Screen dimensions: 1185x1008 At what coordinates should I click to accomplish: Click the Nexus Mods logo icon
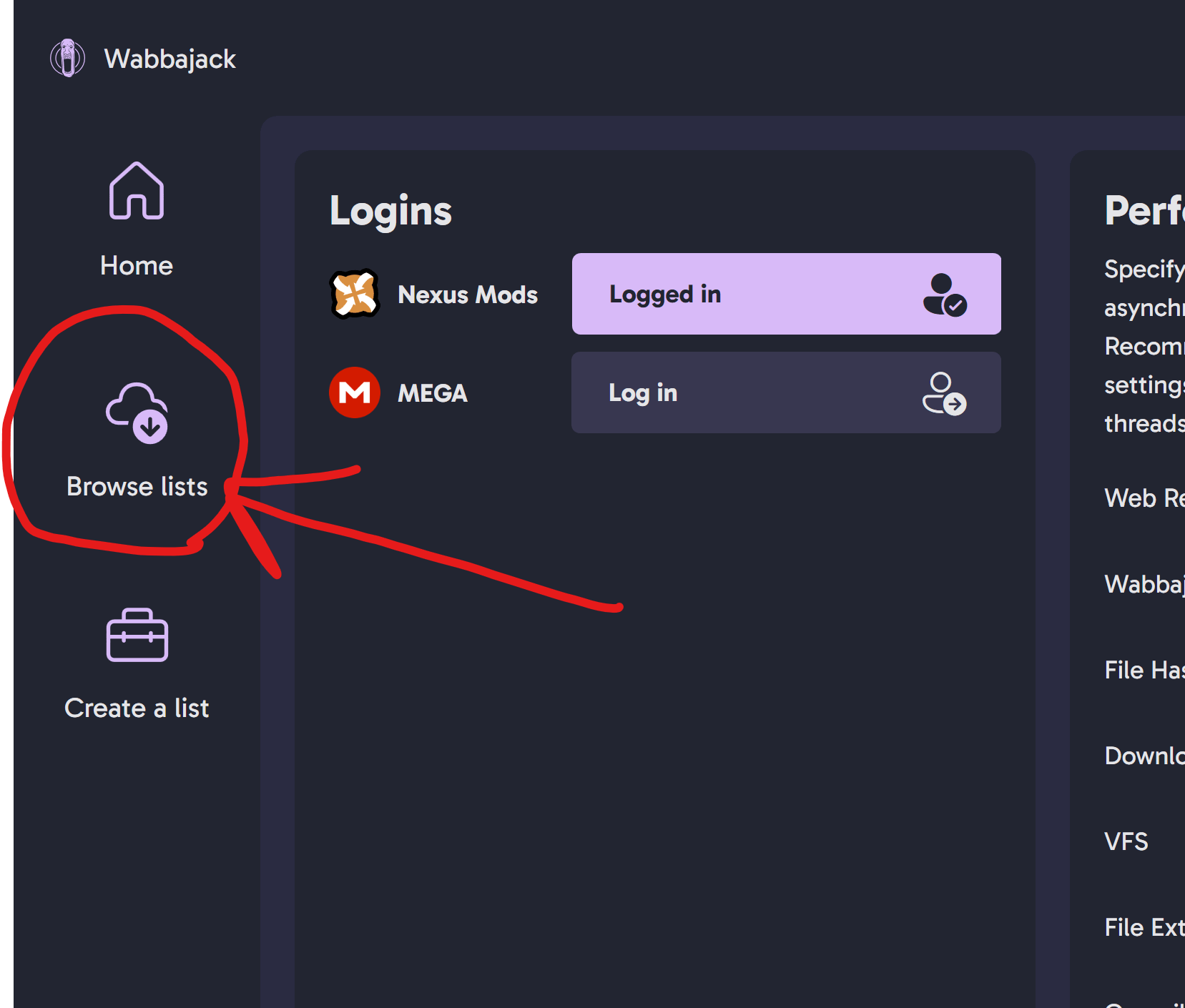pyautogui.click(x=355, y=294)
